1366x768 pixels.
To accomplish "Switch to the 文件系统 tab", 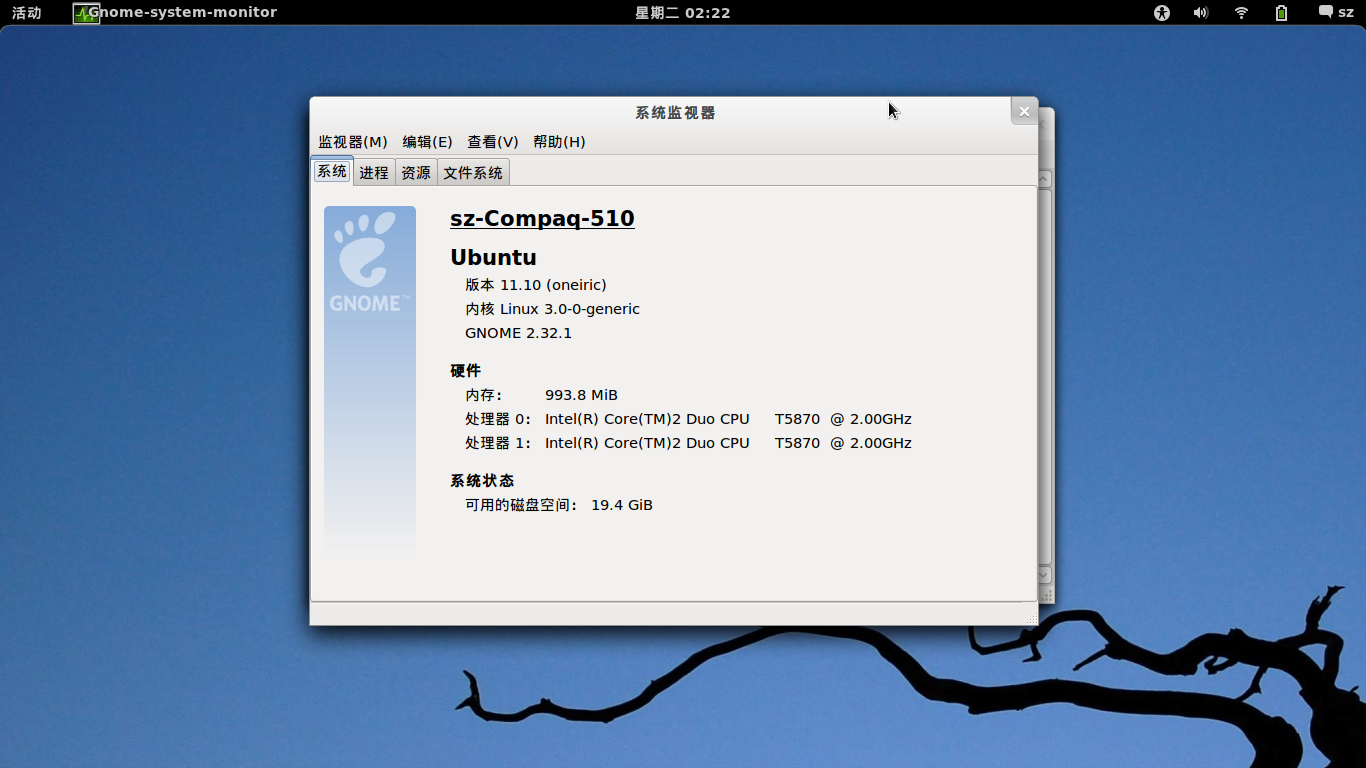I will pos(473,172).
